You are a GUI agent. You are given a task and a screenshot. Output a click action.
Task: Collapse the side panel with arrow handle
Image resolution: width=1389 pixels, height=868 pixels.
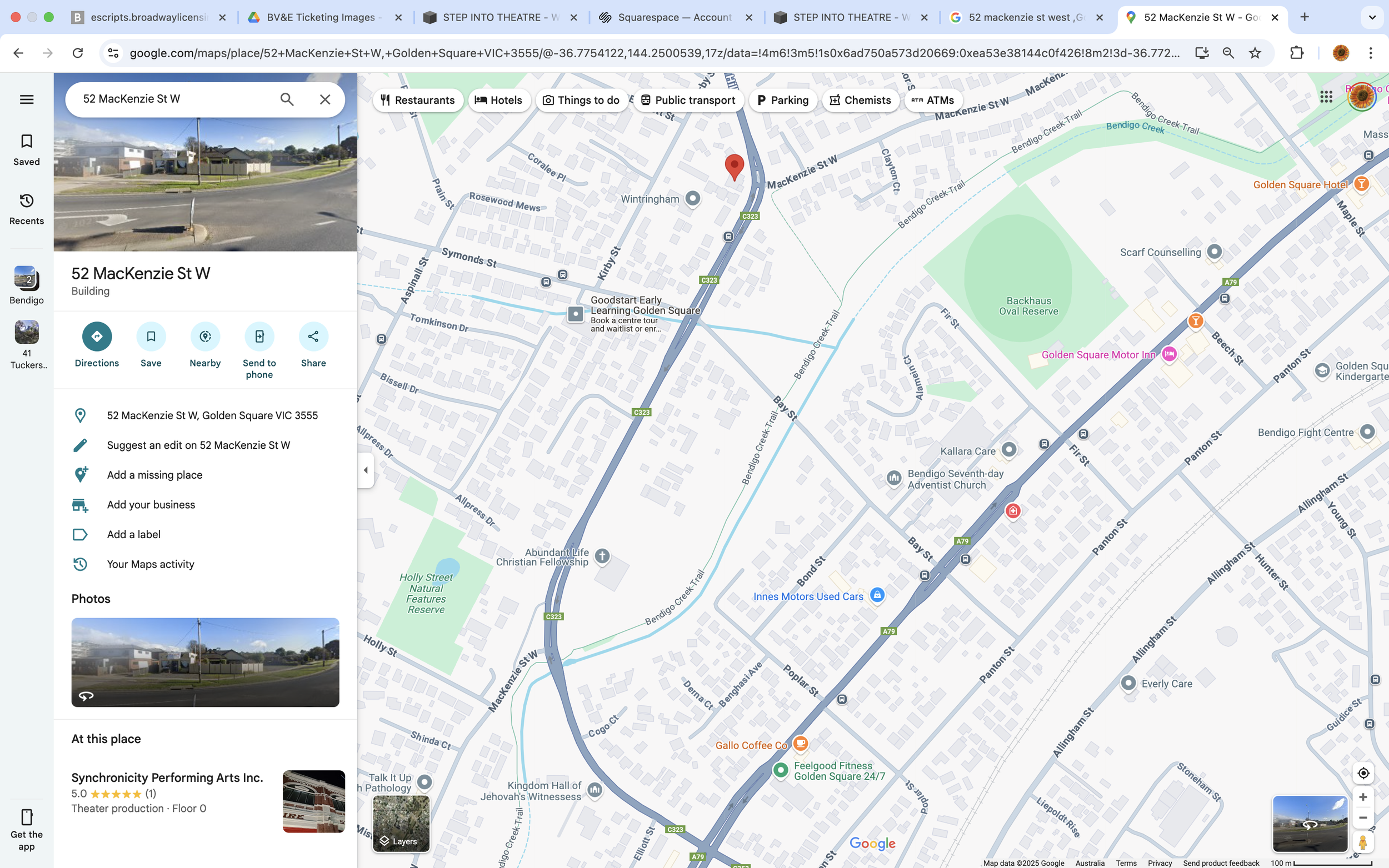point(366,470)
